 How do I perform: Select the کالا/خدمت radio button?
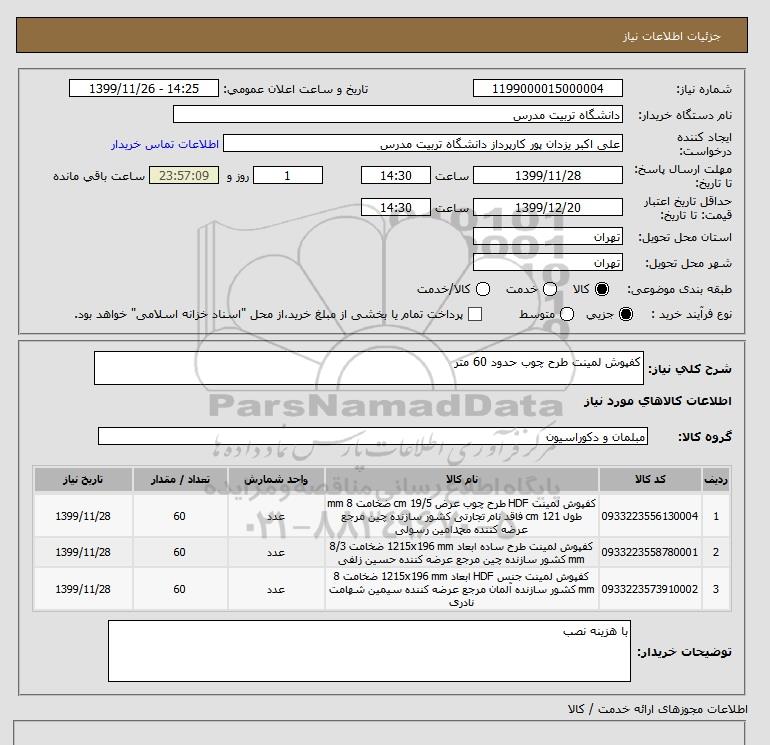pyautogui.click(x=483, y=289)
